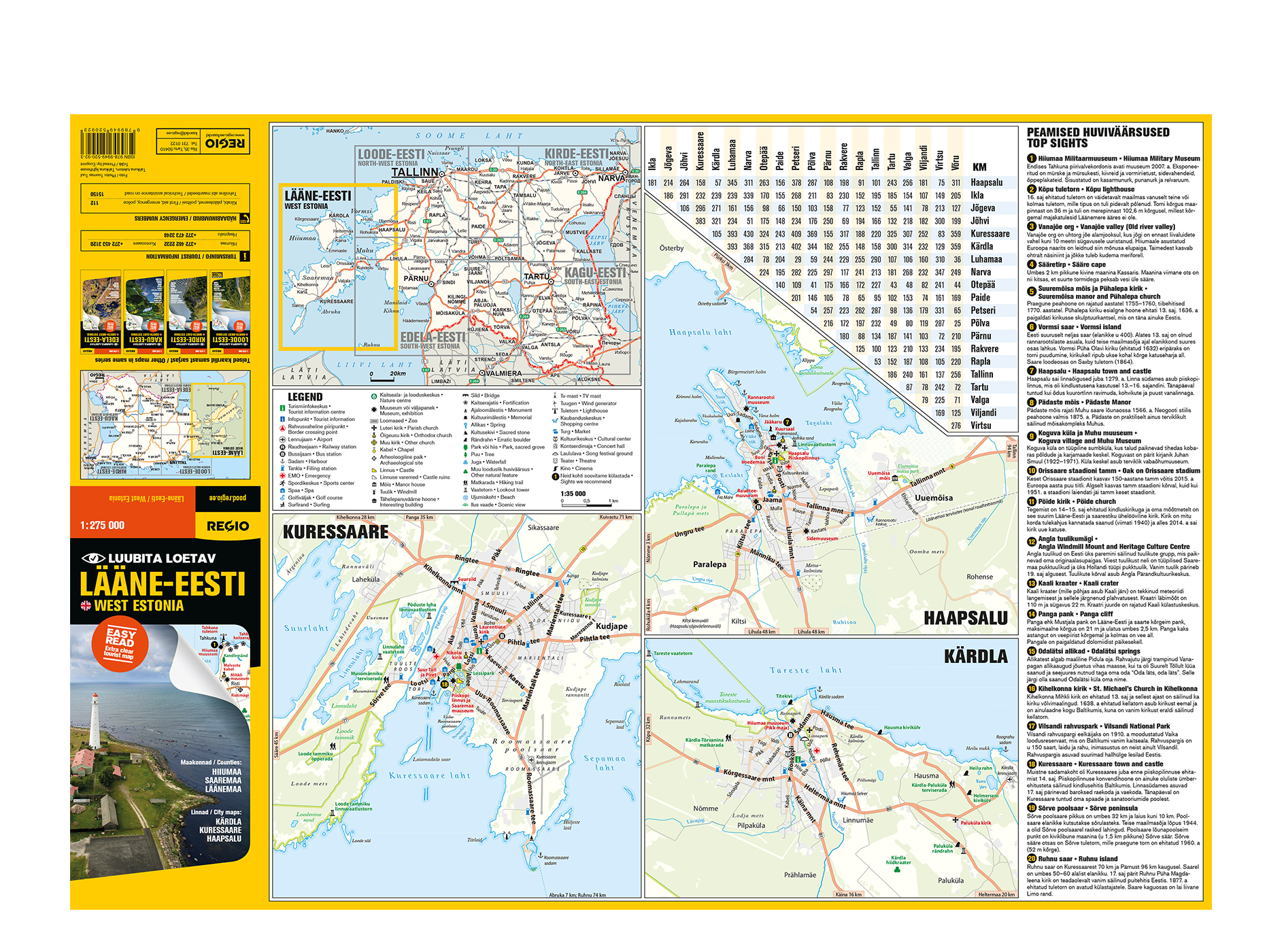Select the Castle icon in the legend
1284x952 pixels.
374,470
